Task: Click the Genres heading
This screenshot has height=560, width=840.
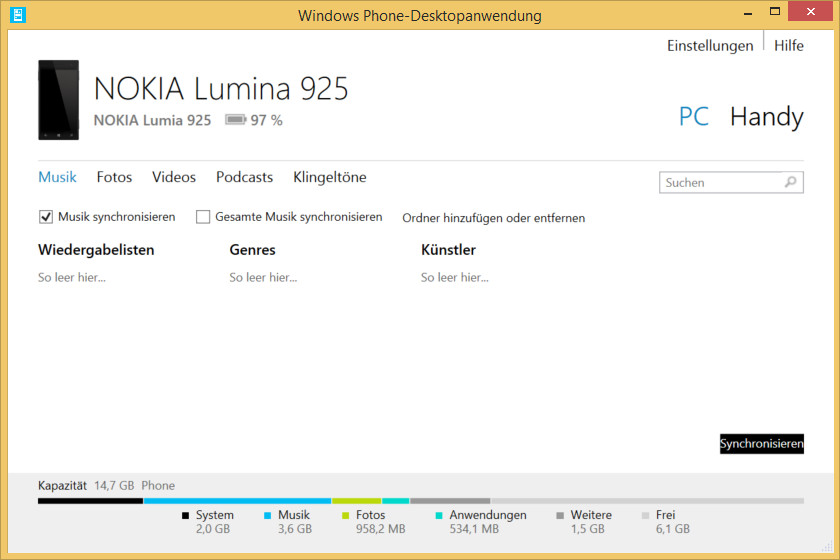Action: [x=252, y=250]
